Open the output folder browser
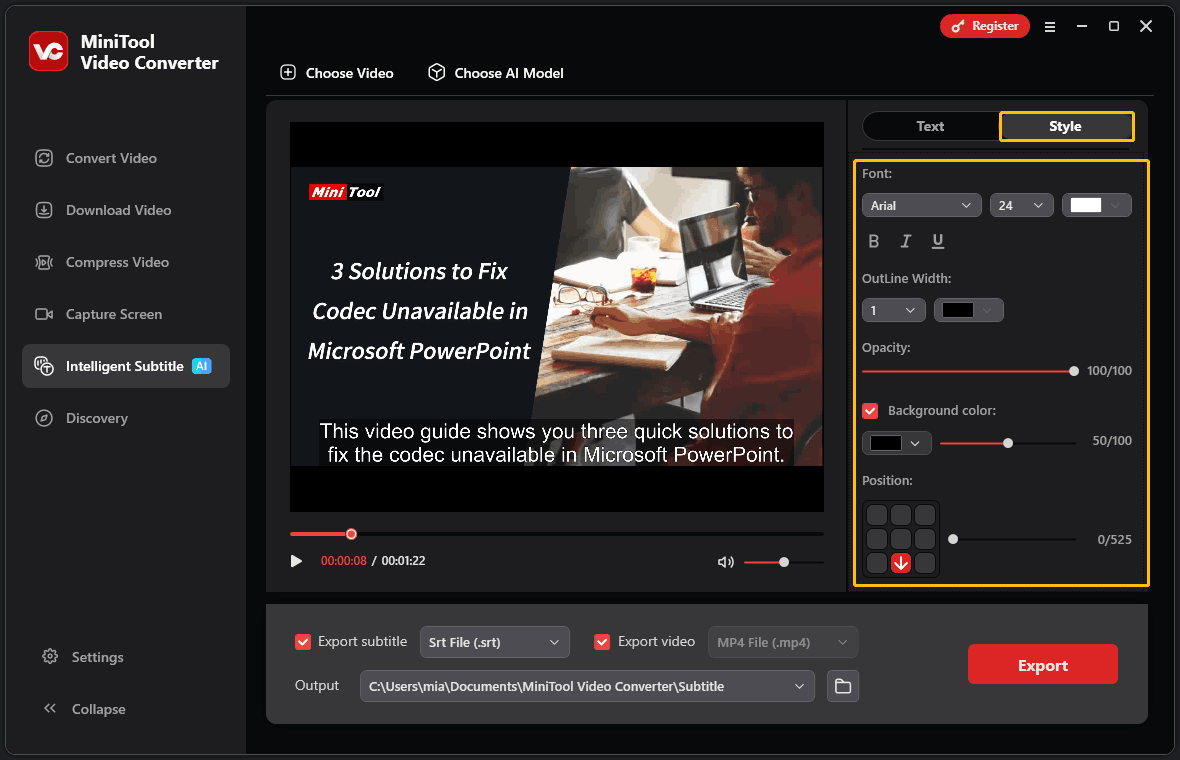 click(x=842, y=686)
